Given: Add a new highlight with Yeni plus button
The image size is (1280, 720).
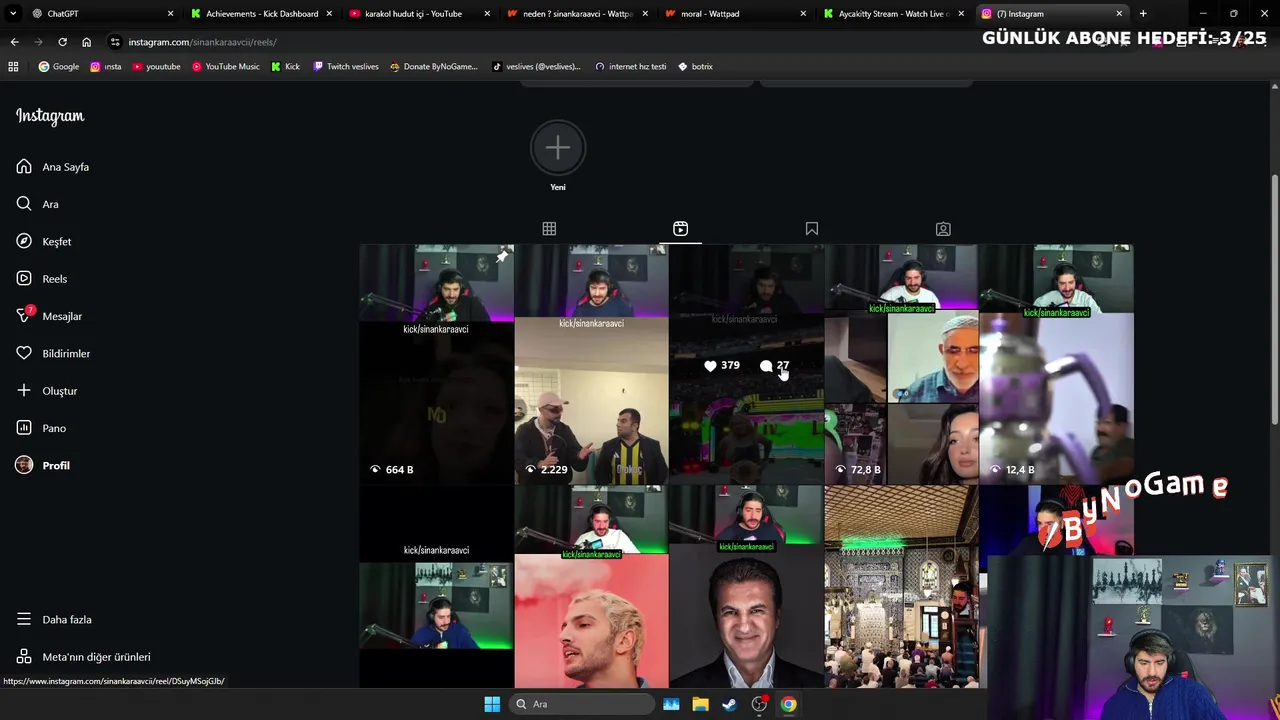Looking at the screenshot, I should click(x=558, y=148).
